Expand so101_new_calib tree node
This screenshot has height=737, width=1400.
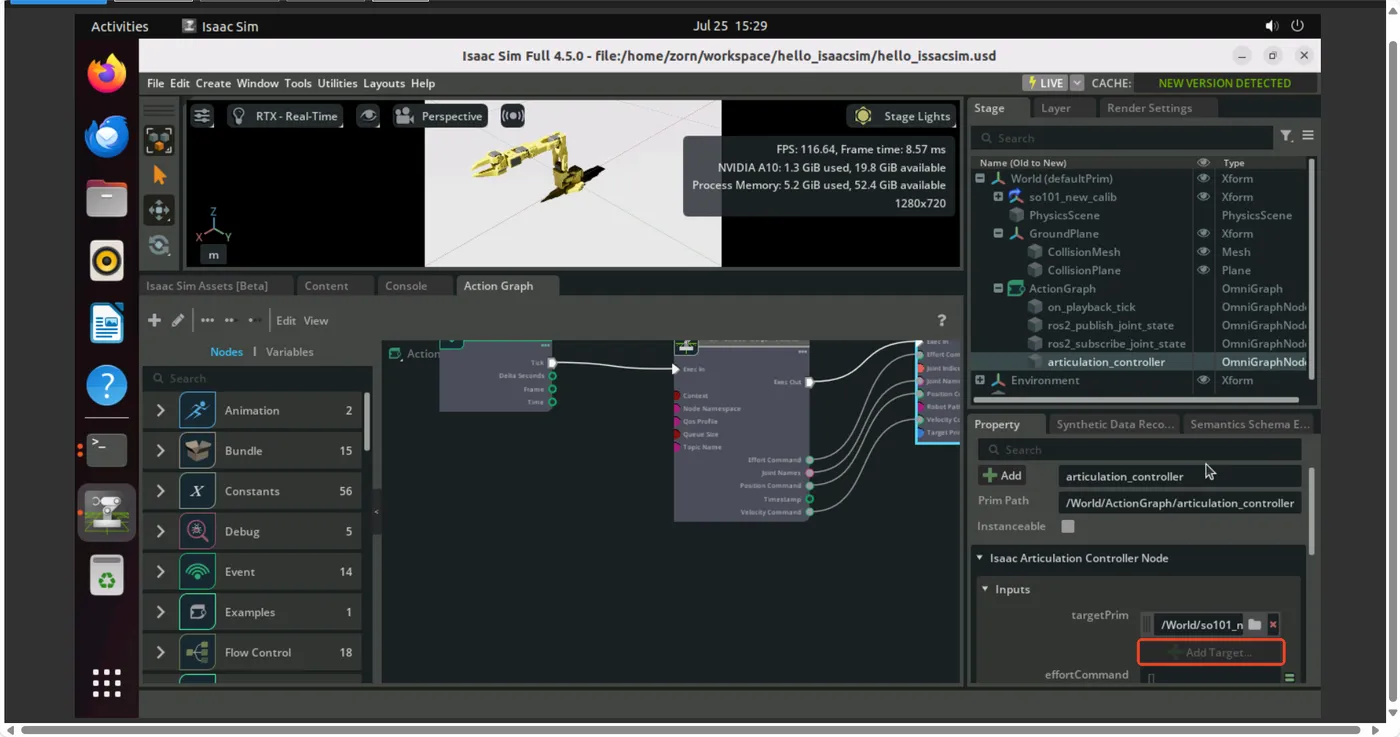[x=998, y=197]
